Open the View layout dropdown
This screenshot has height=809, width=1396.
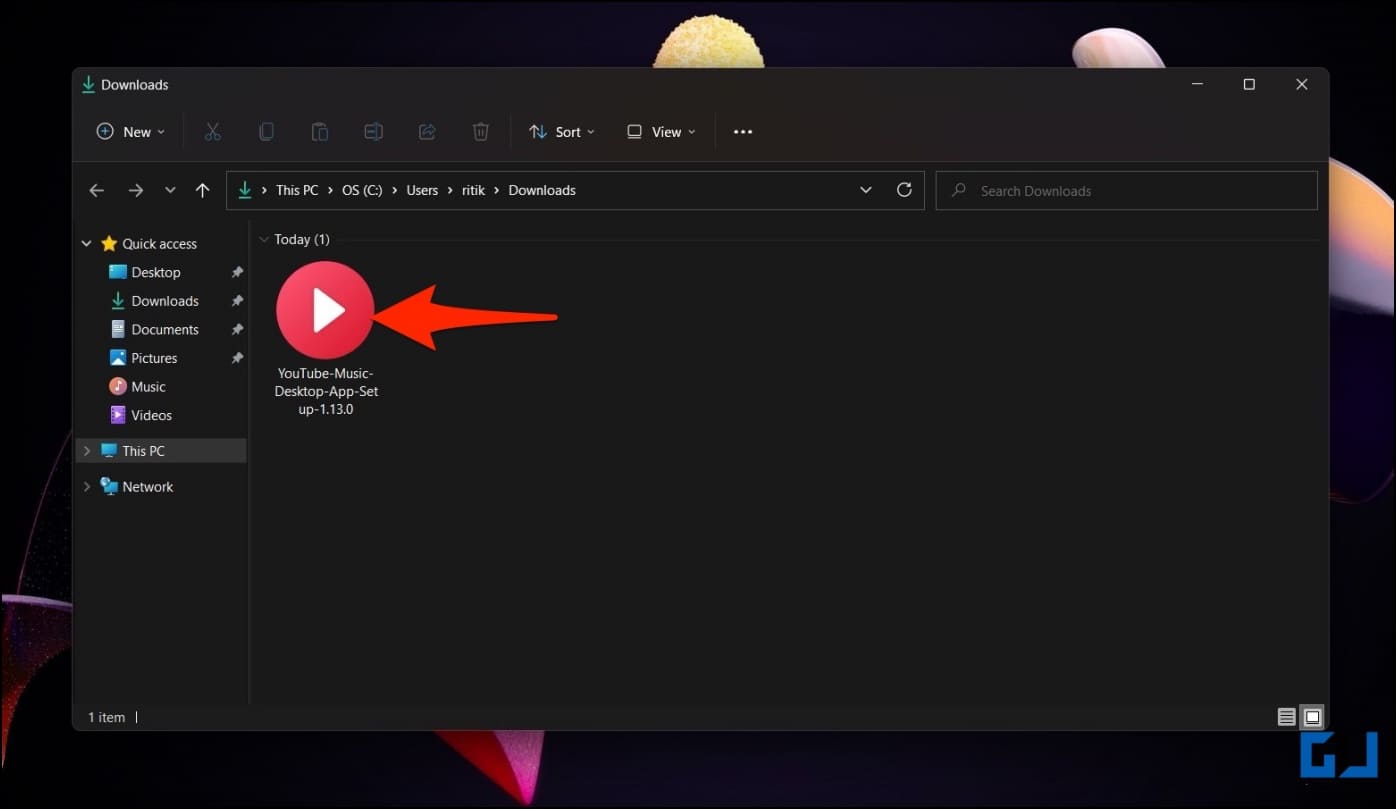(661, 132)
